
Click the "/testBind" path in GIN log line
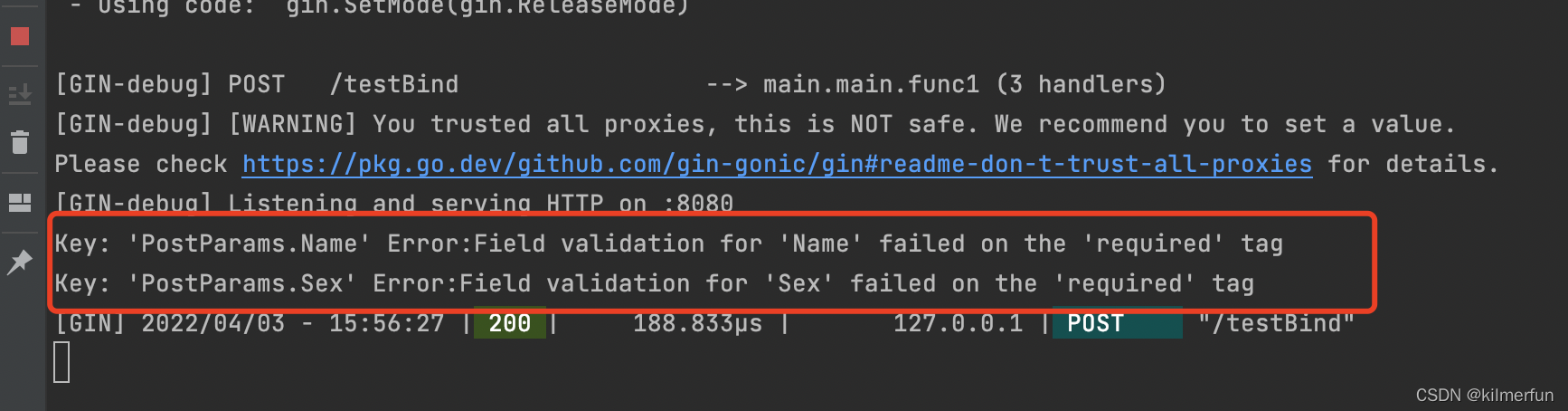tap(1276, 323)
